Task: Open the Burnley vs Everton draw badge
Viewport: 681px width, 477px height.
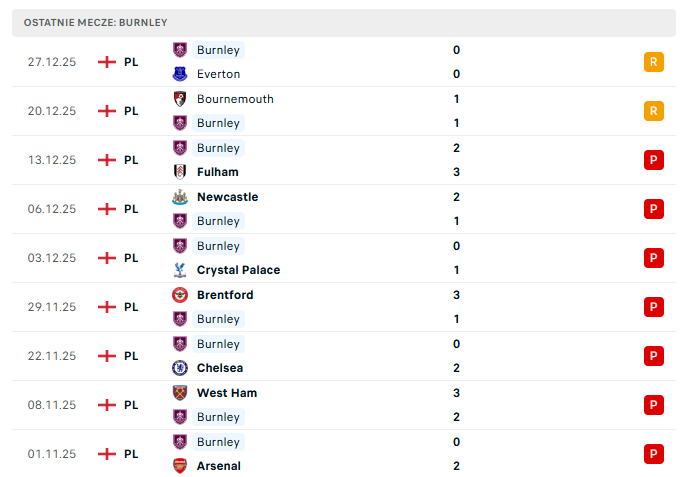Action: [x=653, y=62]
